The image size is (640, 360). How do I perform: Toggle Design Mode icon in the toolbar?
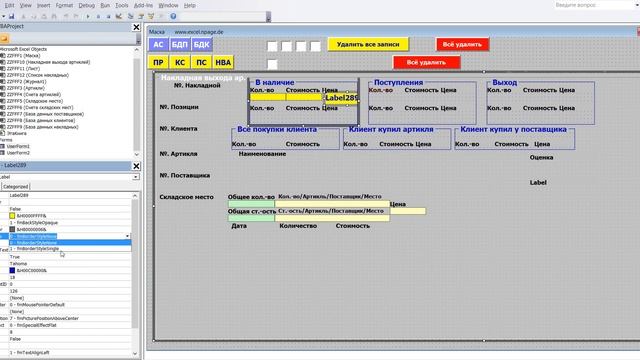coord(119,16)
